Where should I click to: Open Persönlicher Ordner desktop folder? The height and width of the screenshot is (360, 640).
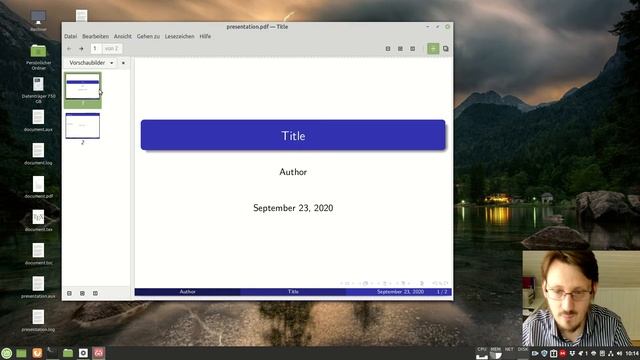click(38, 56)
